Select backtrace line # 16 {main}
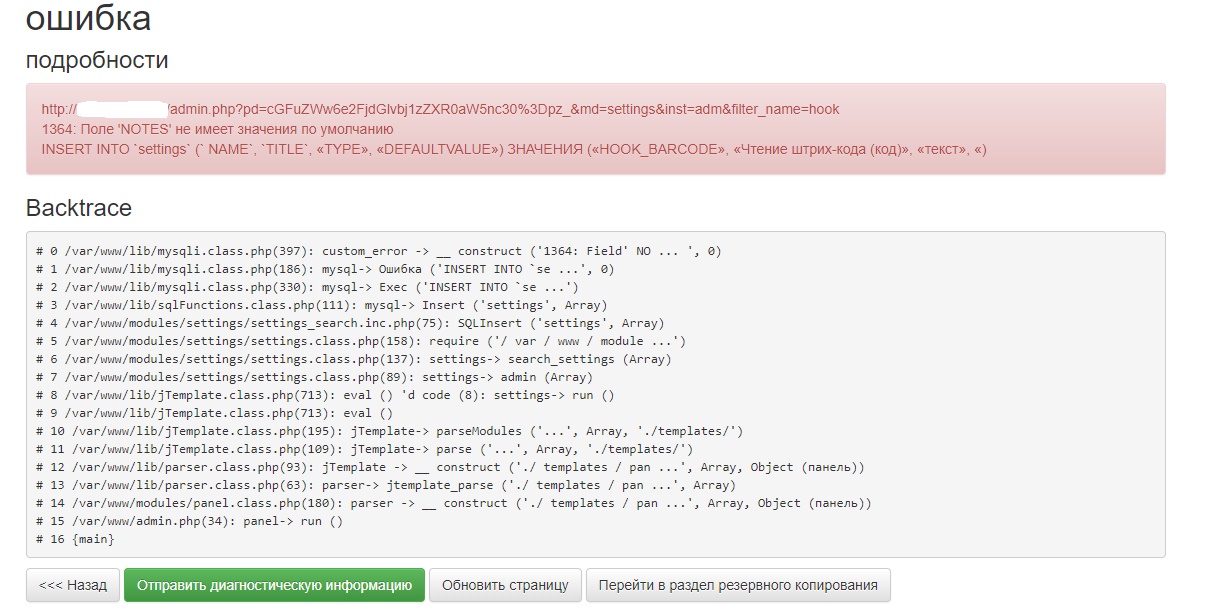Viewport: 1209px width, 613px height. [75, 539]
